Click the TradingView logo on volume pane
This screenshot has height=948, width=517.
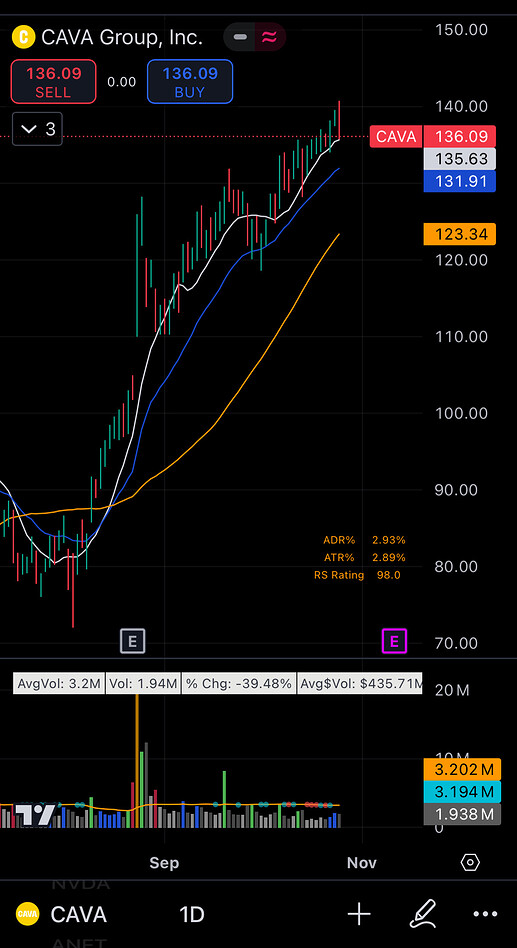tap(36, 815)
